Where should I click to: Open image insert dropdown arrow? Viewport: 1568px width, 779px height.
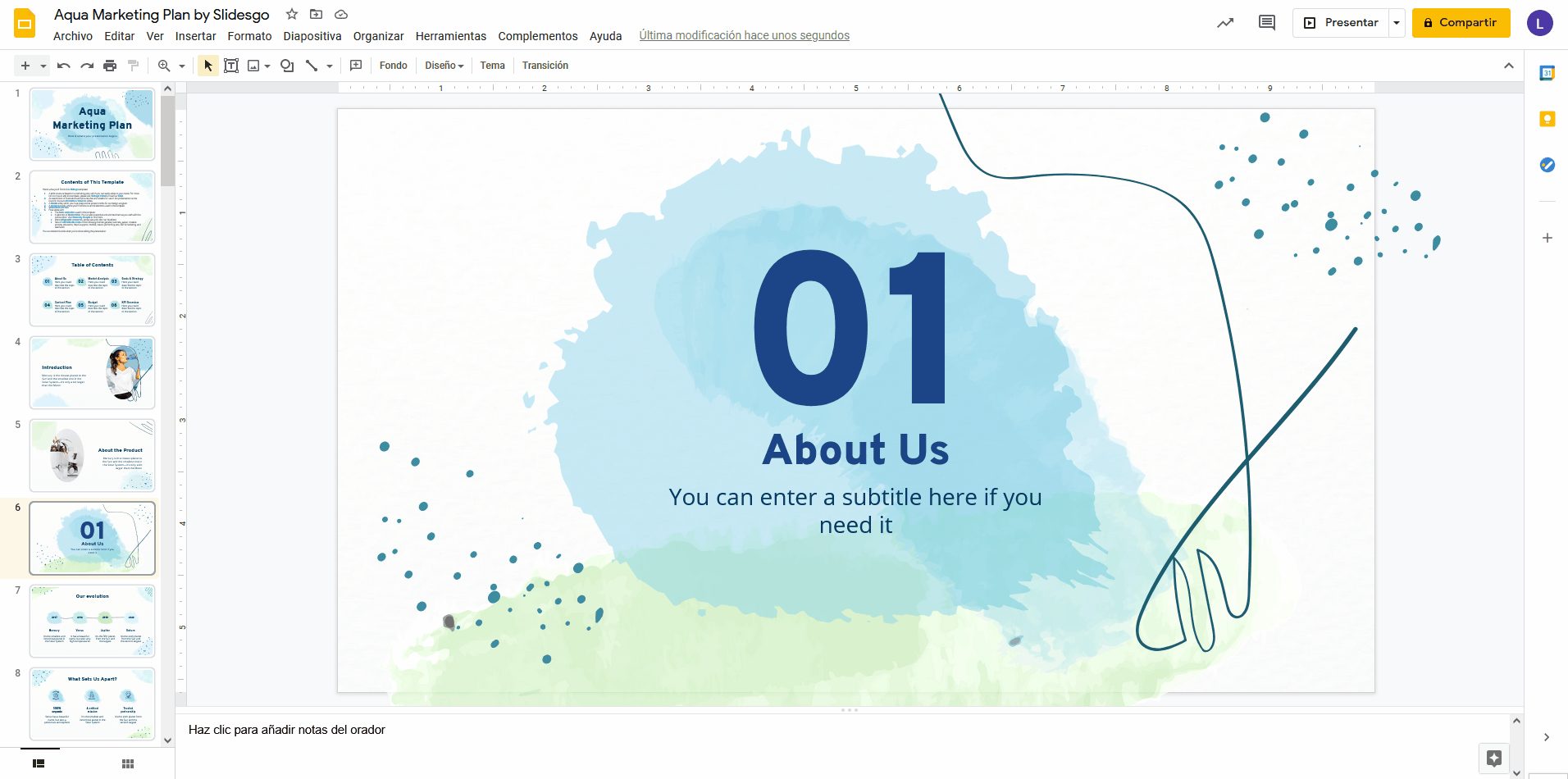(x=267, y=66)
